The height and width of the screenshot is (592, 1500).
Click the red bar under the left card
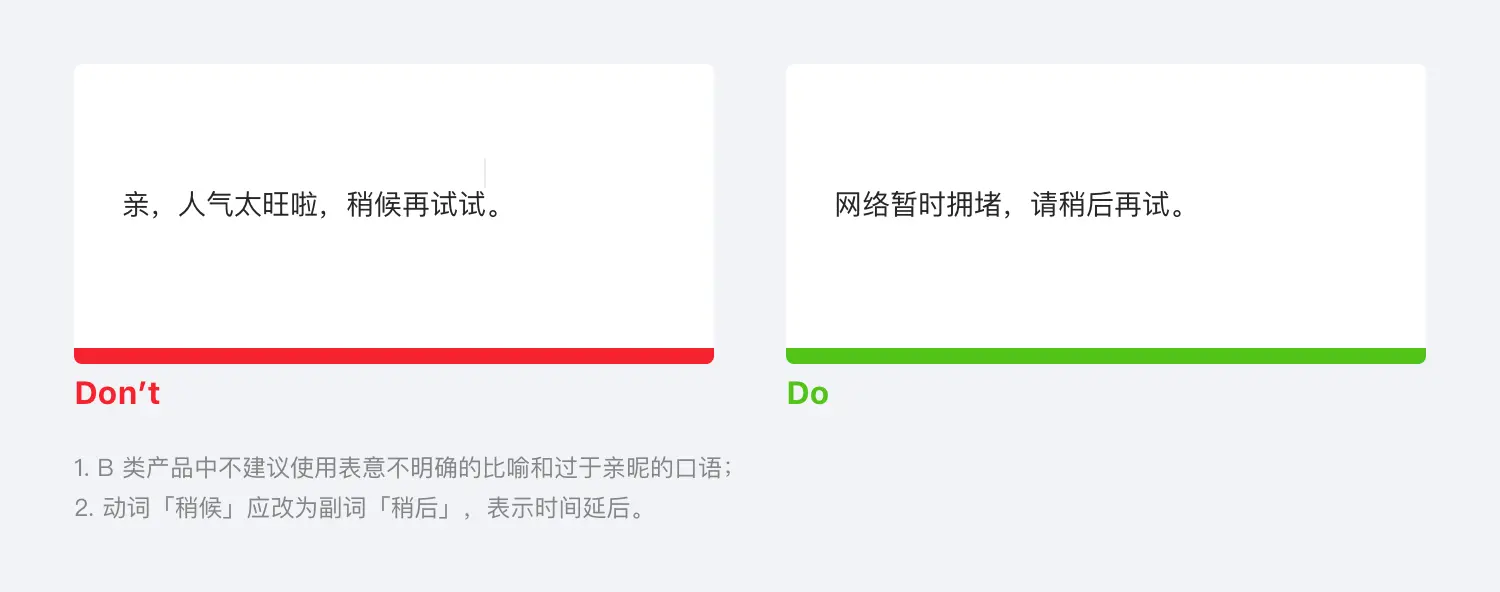(x=393, y=356)
